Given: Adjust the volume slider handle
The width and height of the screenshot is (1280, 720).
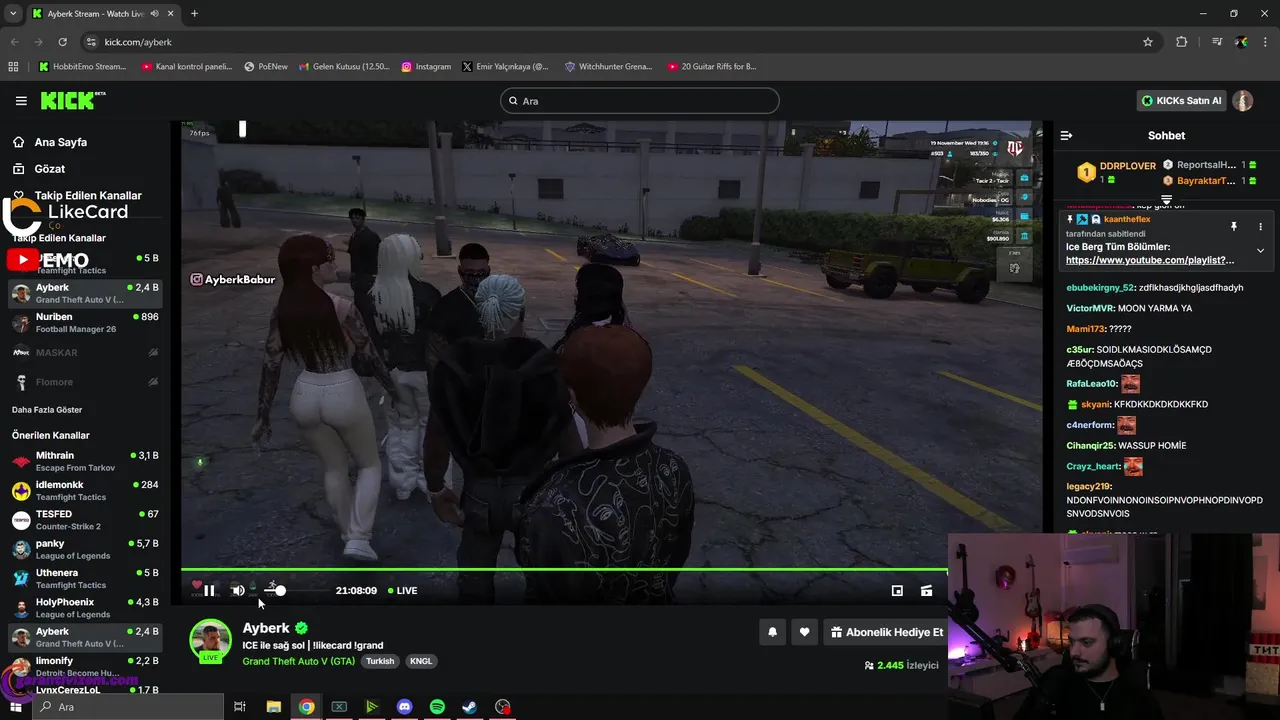Looking at the screenshot, I should [281, 591].
